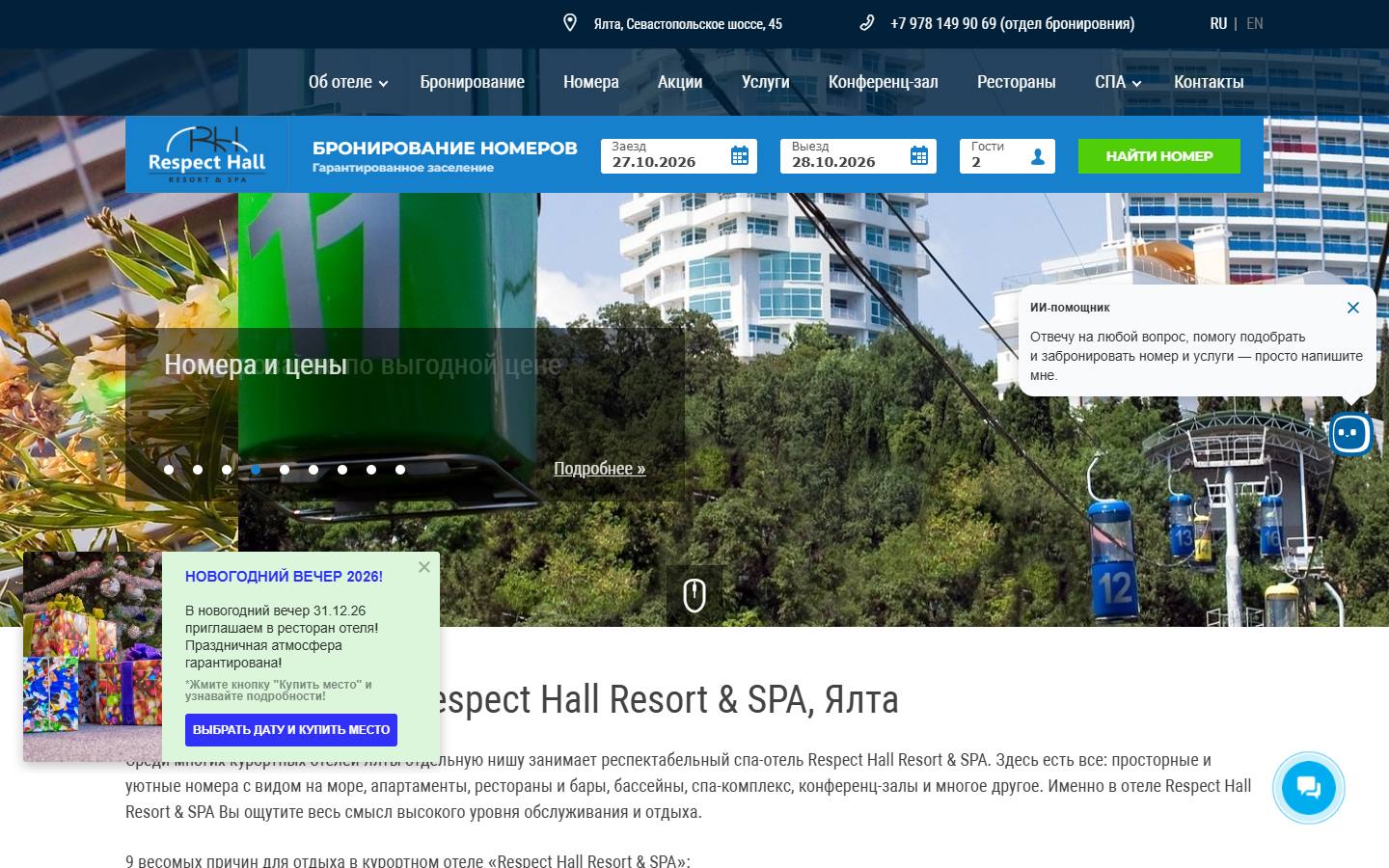Select Услуги in the navigation

[x=766, y=82]
